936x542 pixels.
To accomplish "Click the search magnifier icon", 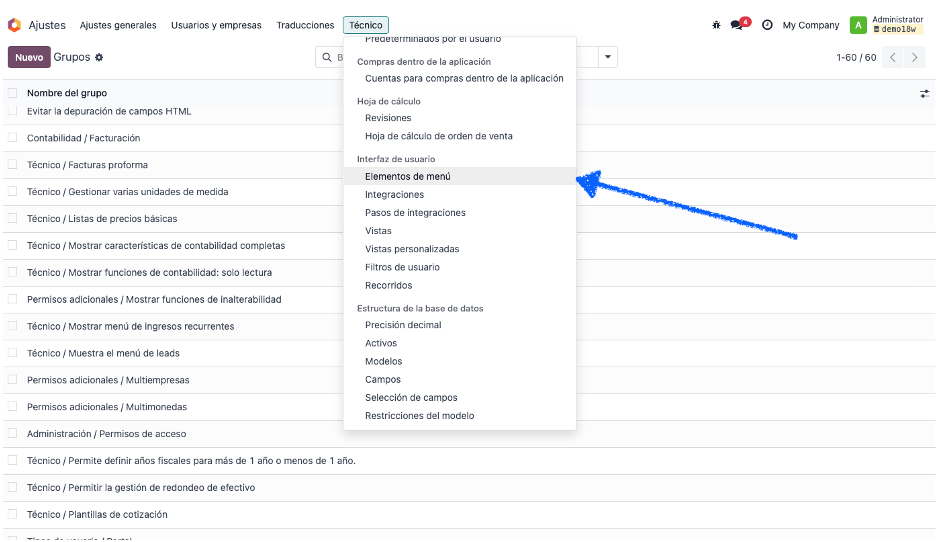I will [327, 57].
